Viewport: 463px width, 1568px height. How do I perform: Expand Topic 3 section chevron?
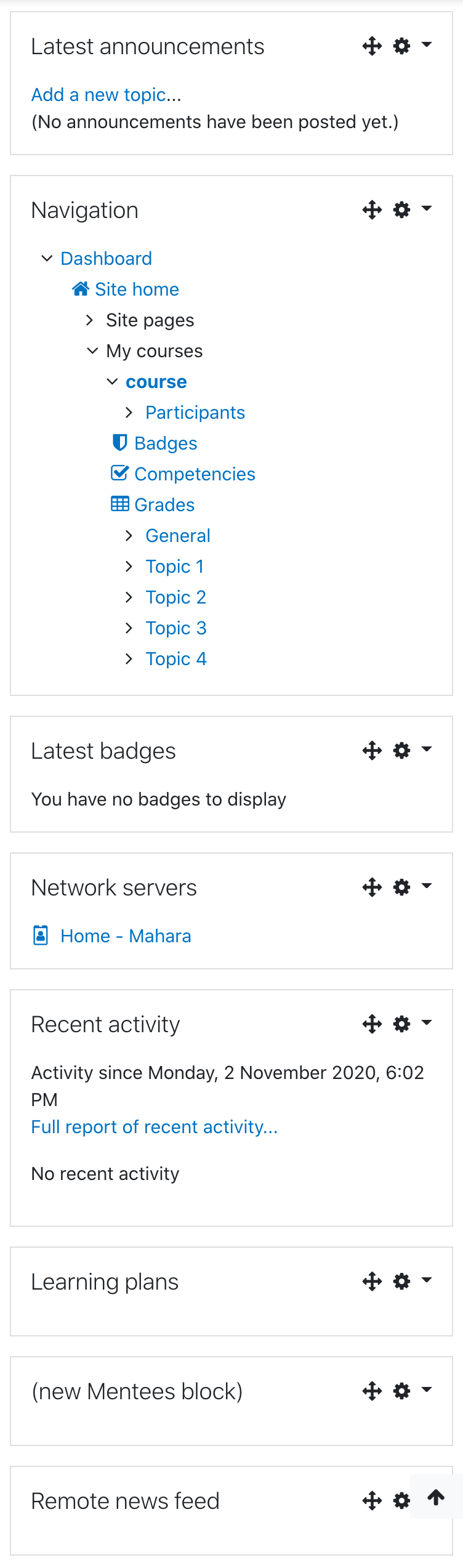coord(129,628)
